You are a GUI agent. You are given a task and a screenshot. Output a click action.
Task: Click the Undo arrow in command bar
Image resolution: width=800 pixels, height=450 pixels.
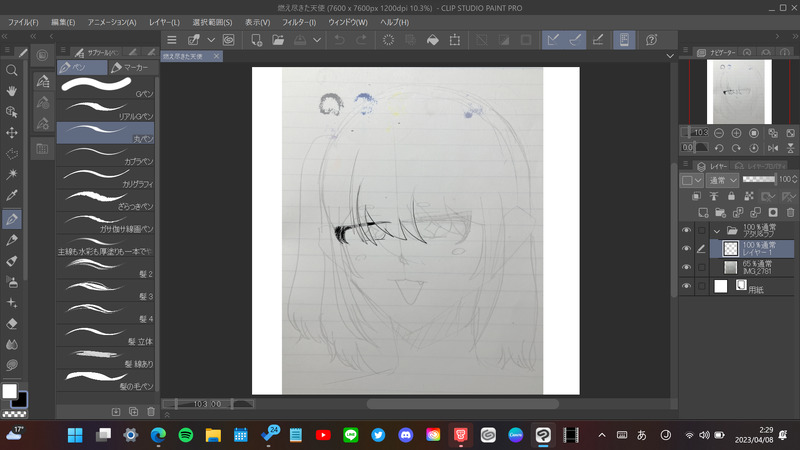(339, 40)
